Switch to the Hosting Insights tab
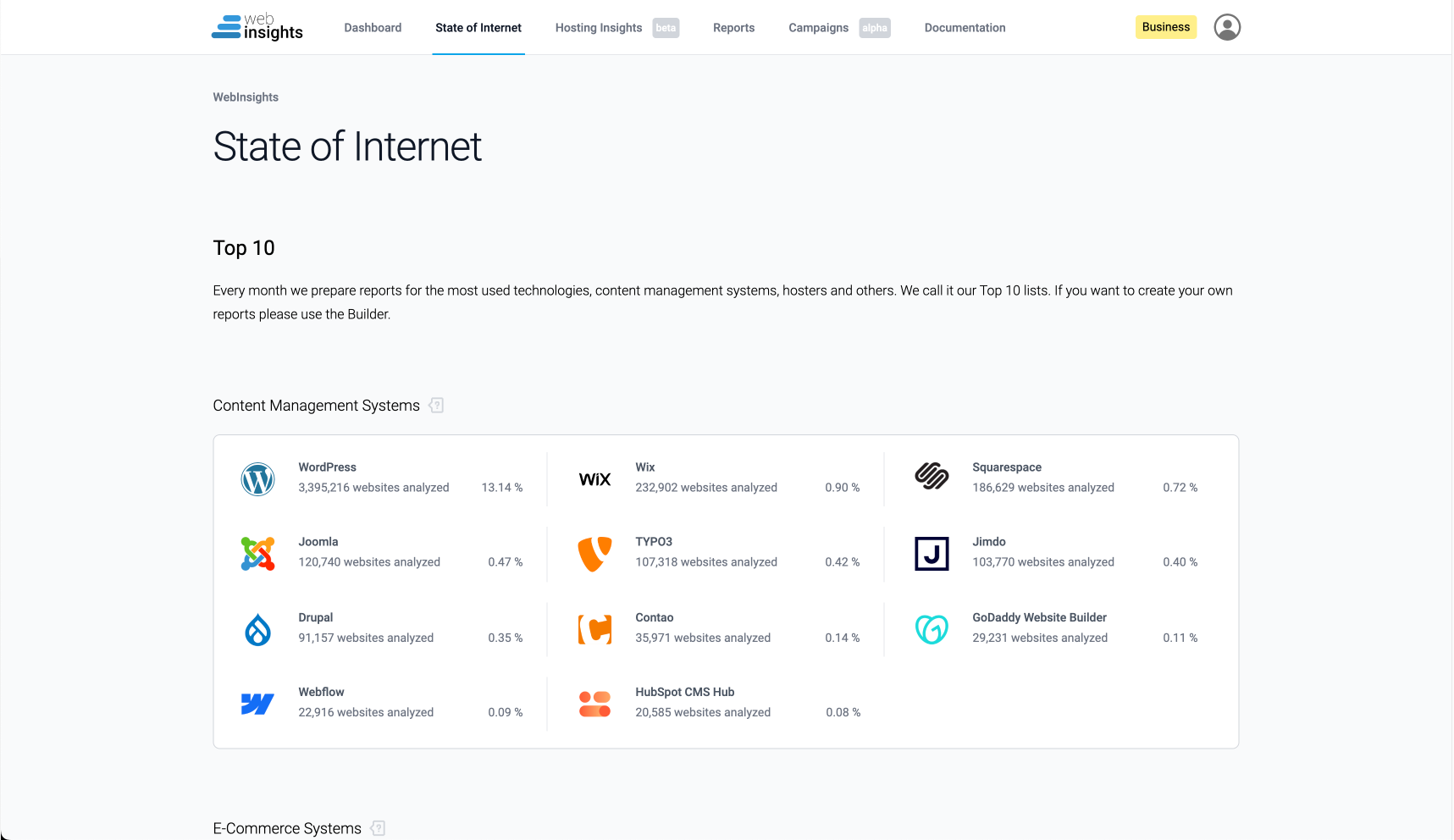 point(599,28)
